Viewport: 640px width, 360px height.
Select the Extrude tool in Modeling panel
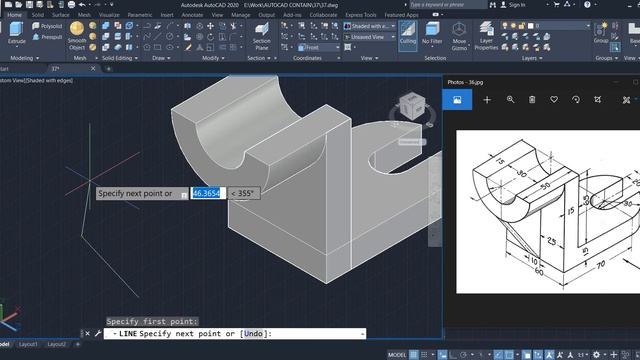point(16,33)
